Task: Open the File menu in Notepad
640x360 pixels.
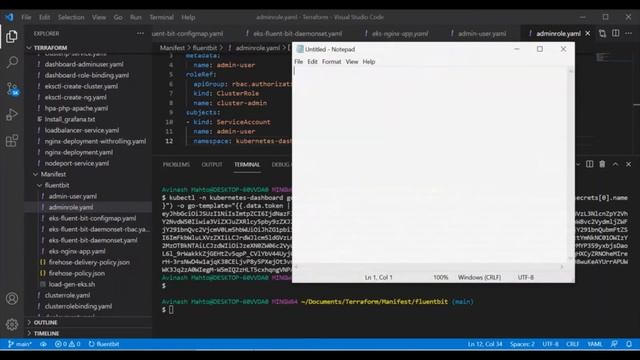Action: 298,62
